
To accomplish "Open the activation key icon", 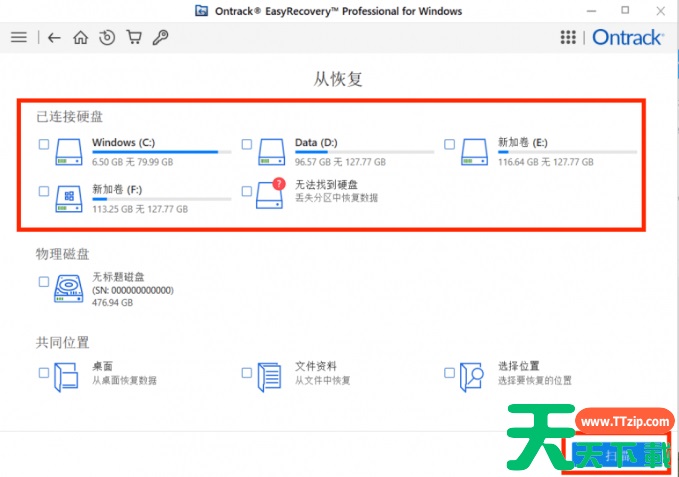I will [160, 38].
